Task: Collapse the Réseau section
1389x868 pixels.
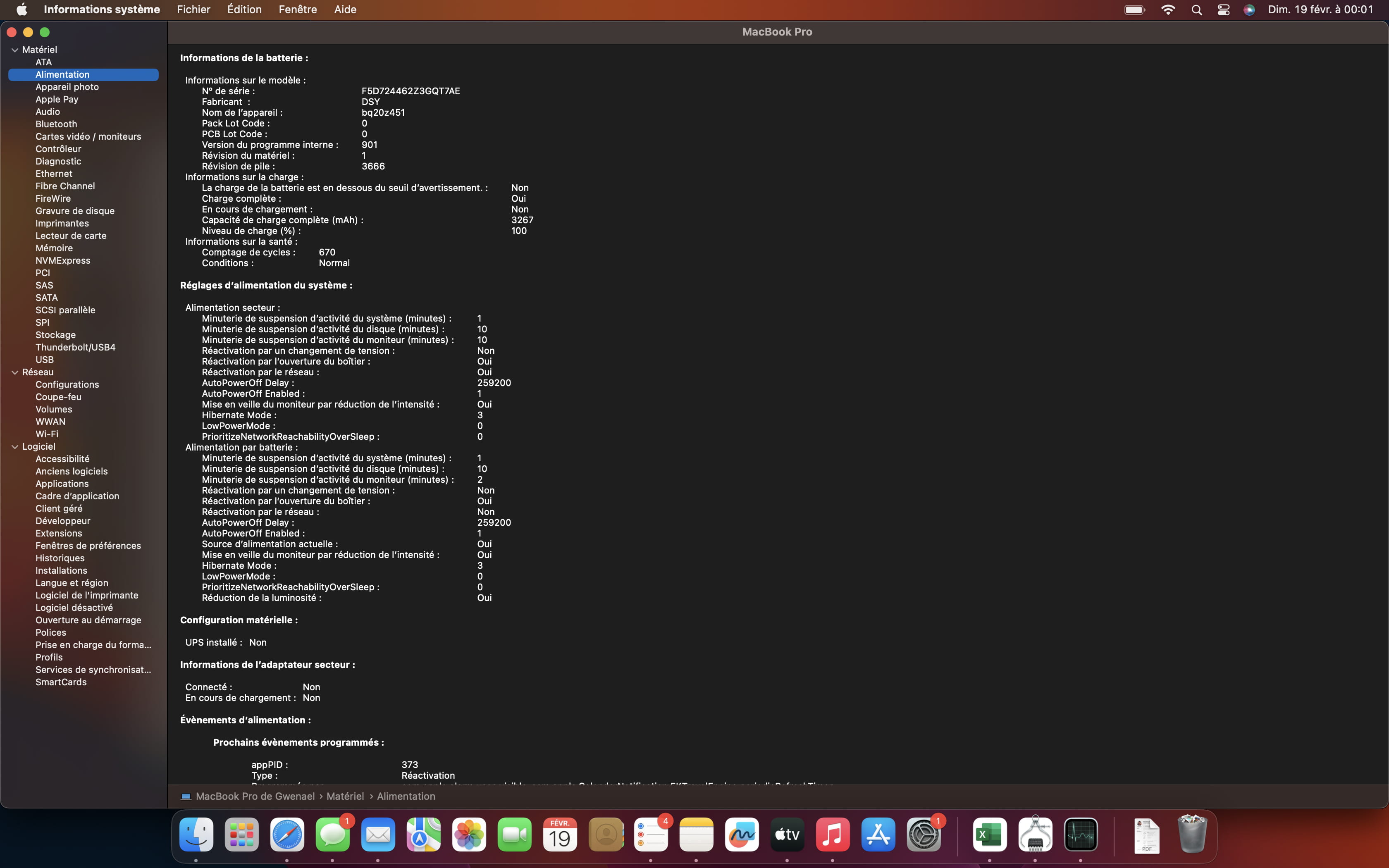Action: tap(15, 372)
